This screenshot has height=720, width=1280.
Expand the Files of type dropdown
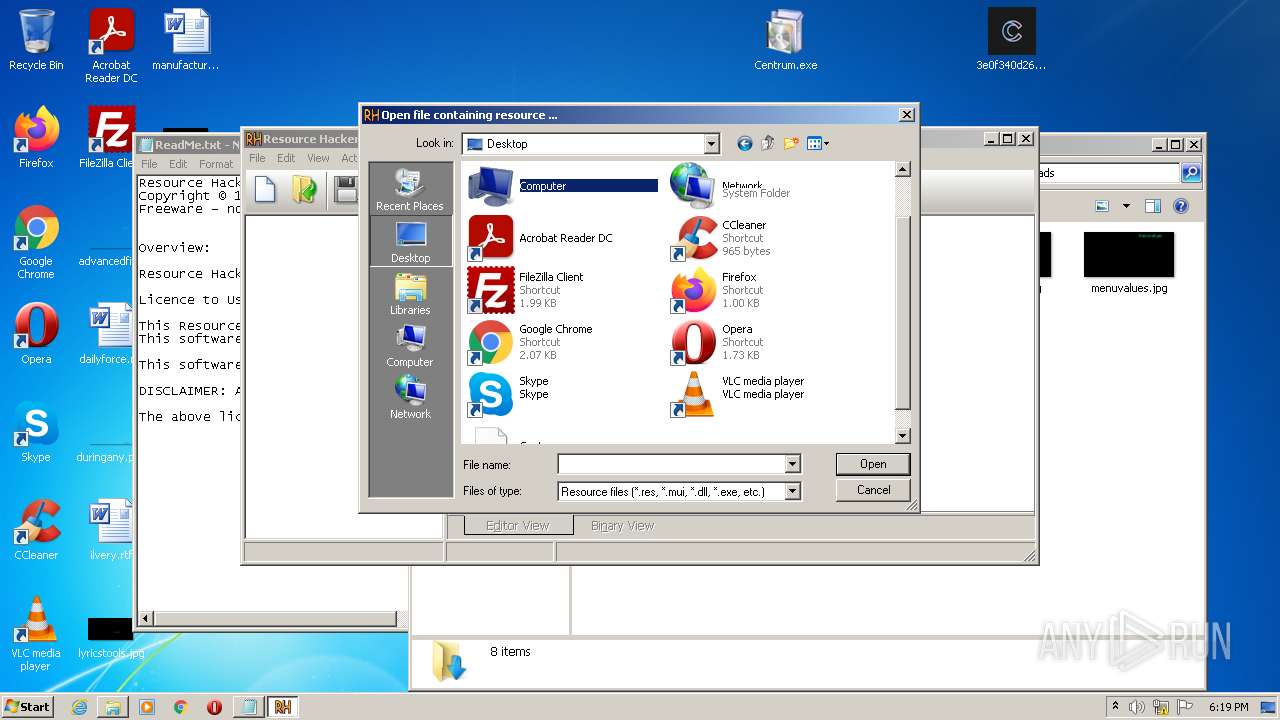tap(792, 491)
